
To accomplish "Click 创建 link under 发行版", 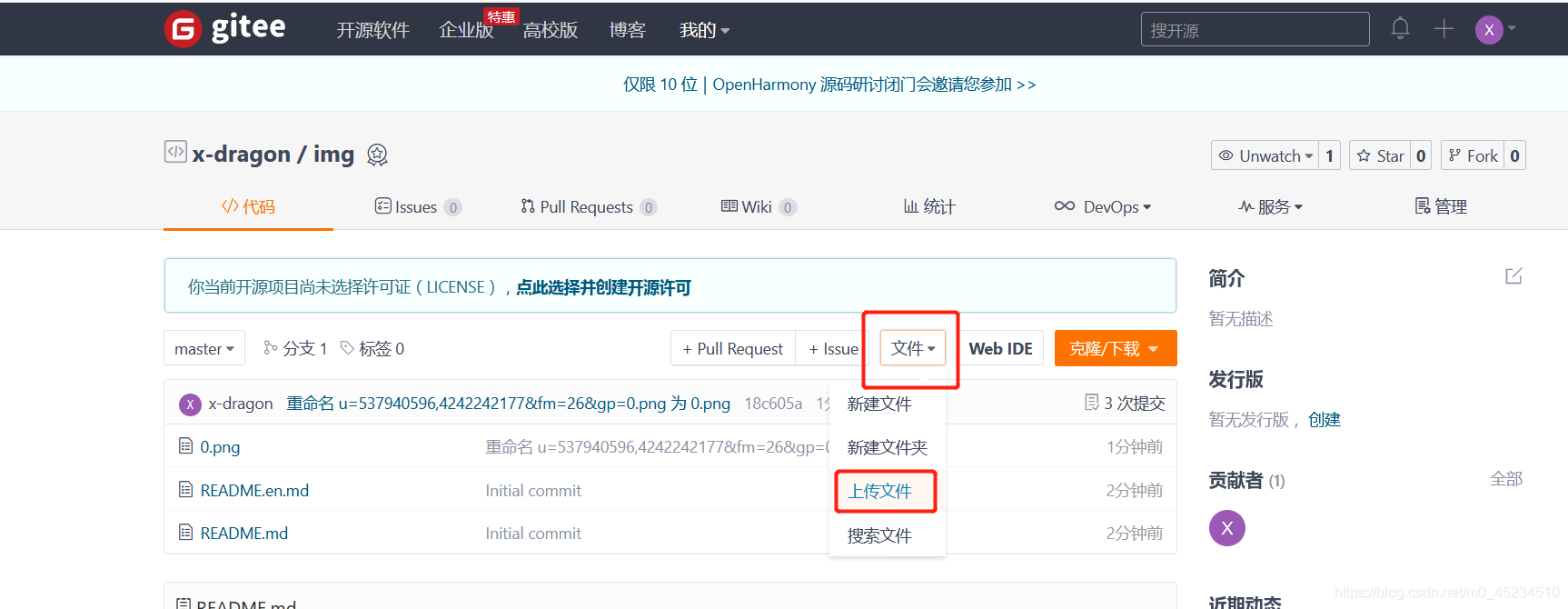I will click(1325, 419).
